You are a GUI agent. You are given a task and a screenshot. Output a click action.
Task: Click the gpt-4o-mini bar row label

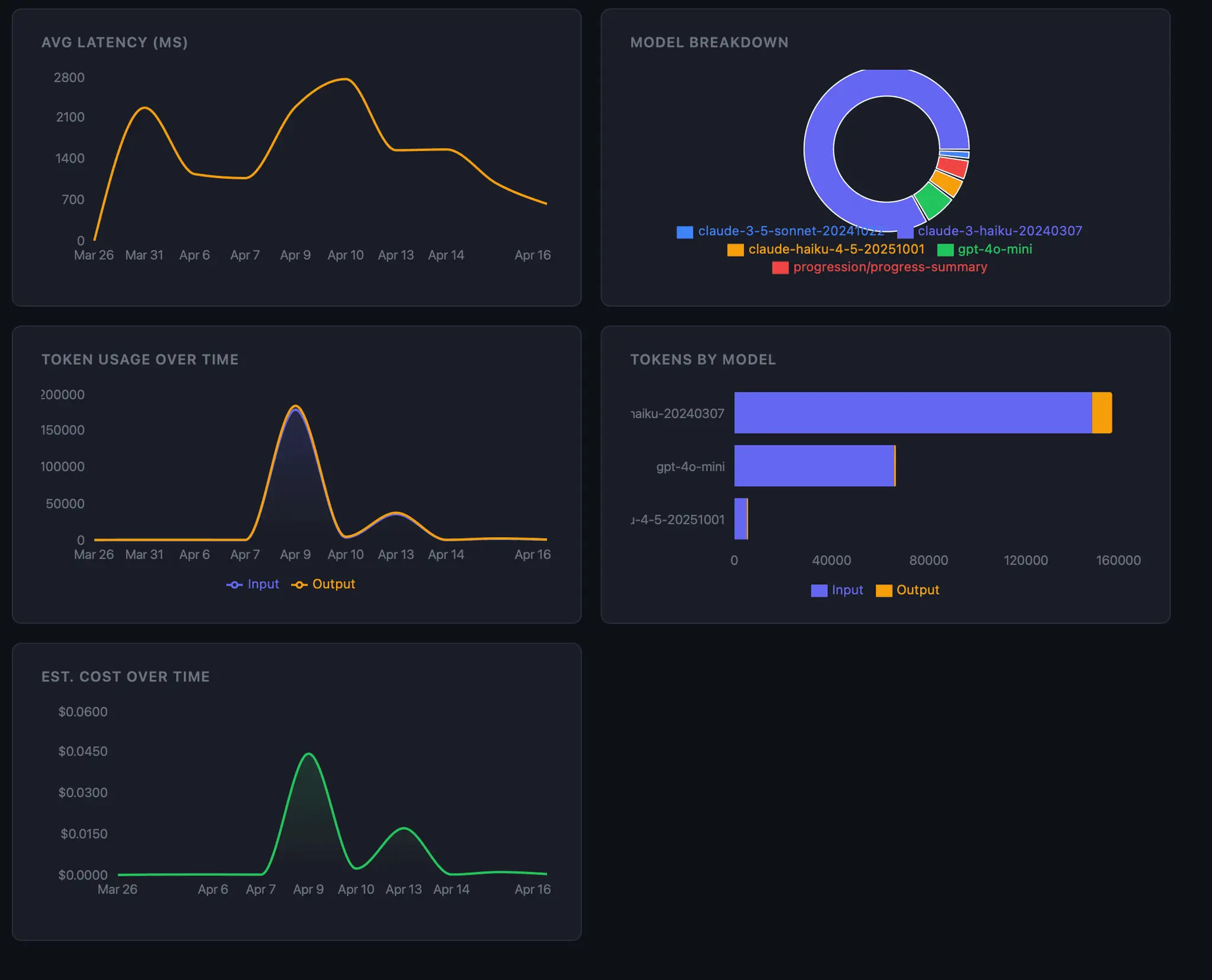point(690,467)
